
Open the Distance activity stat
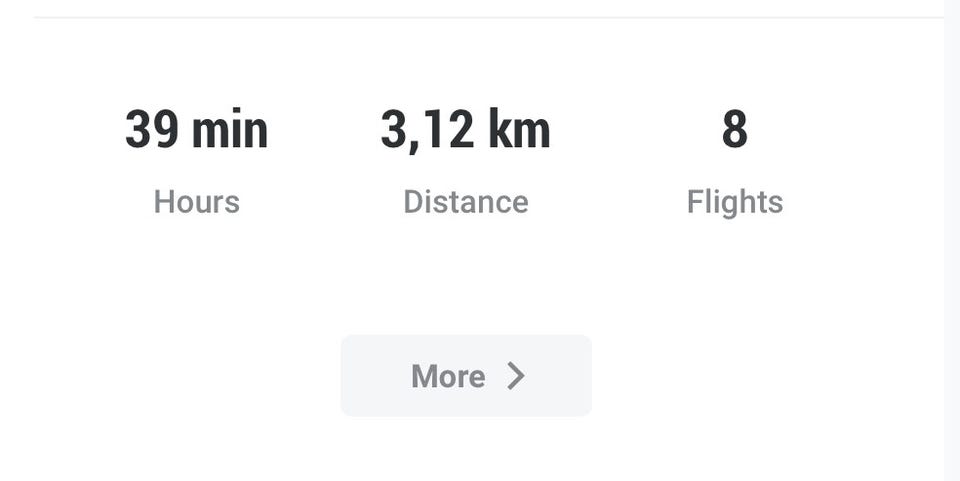point(465,165)
